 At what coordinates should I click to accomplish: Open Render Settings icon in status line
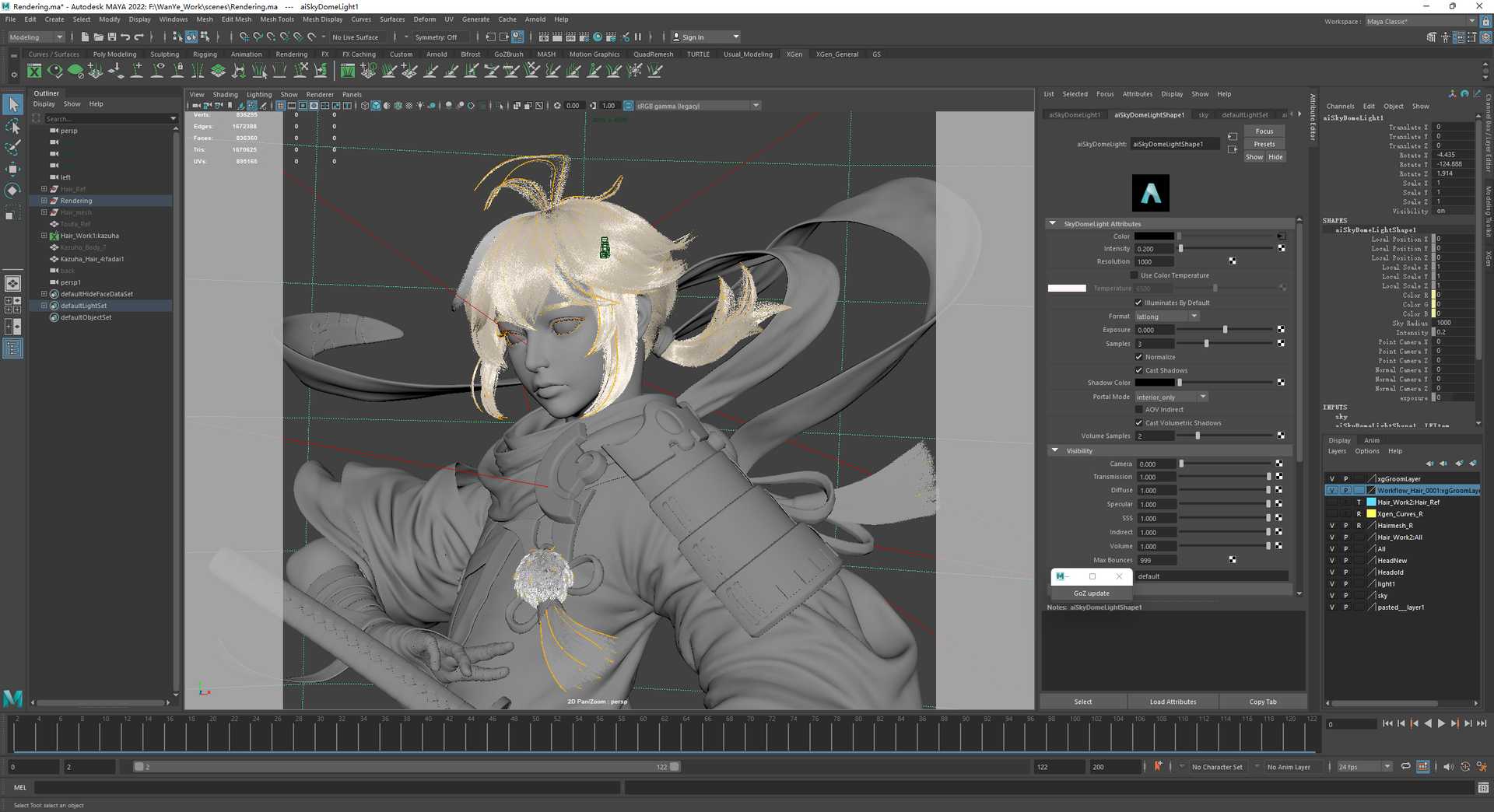[x=584, y=37]
